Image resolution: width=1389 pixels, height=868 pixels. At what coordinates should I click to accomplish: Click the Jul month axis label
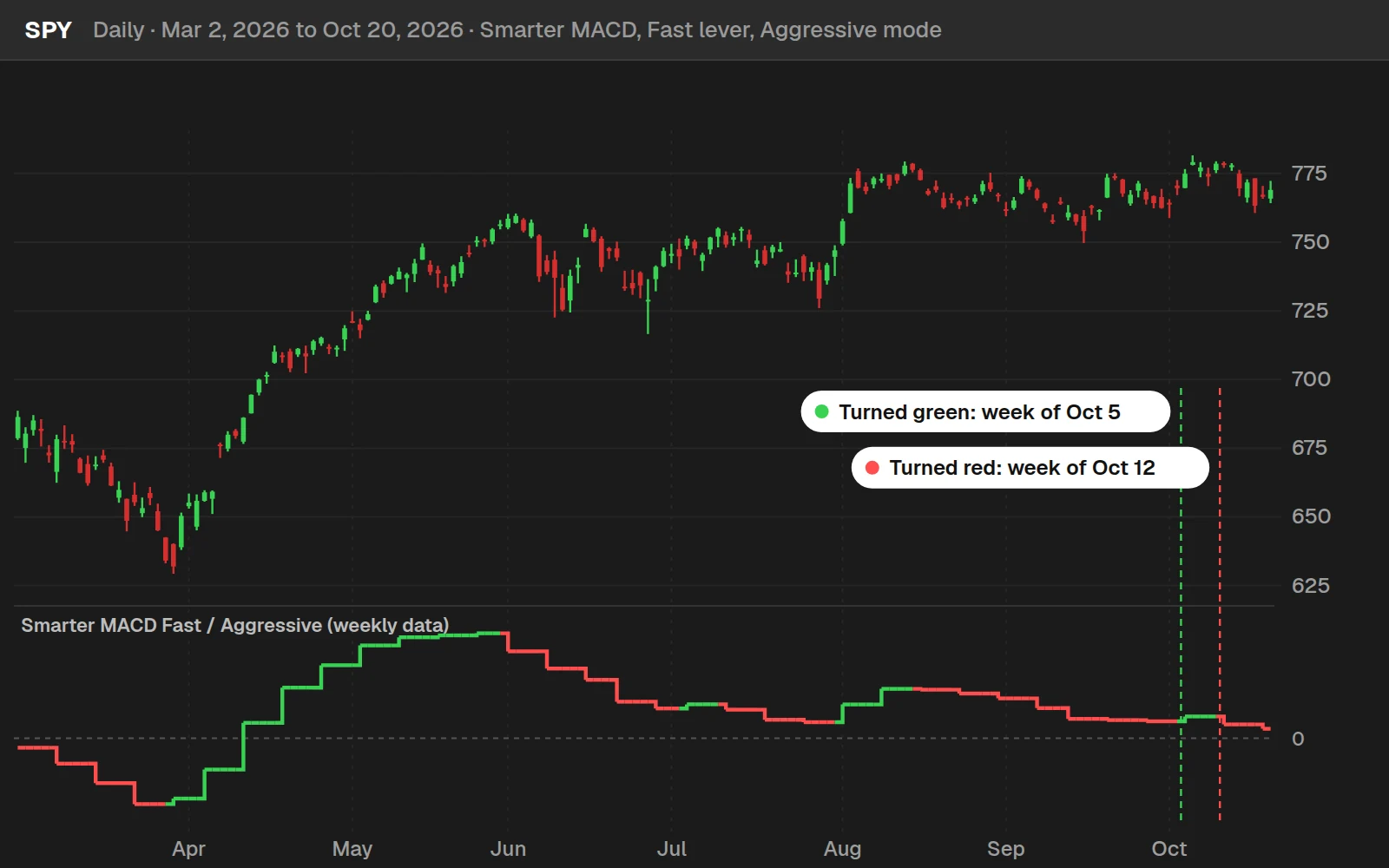[x=671, y=849]
